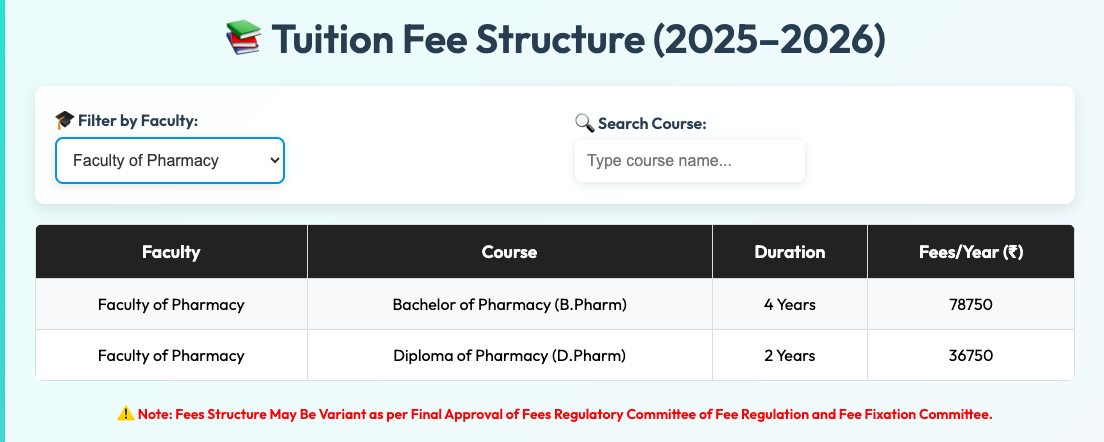Focus the Type course name search box
1104x442 pixels.
[x=689, y=160]
